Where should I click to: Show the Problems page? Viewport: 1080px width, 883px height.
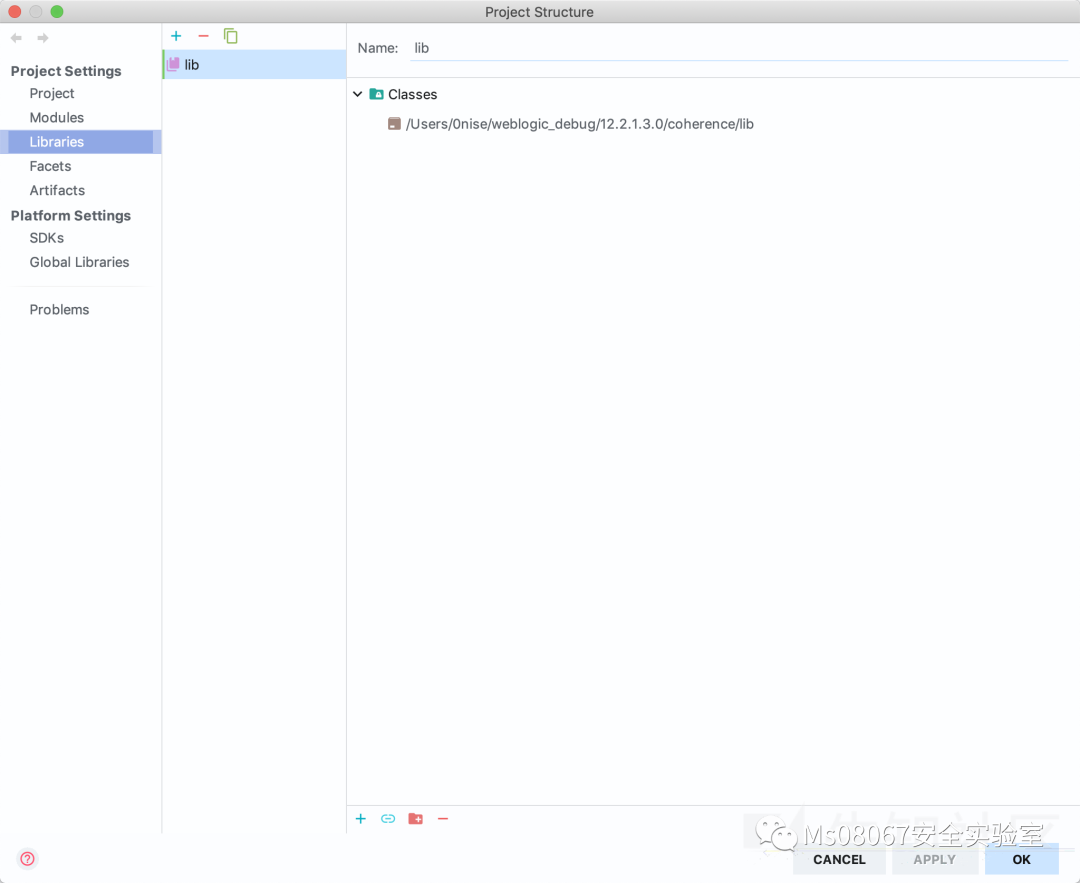click(59, 309)
